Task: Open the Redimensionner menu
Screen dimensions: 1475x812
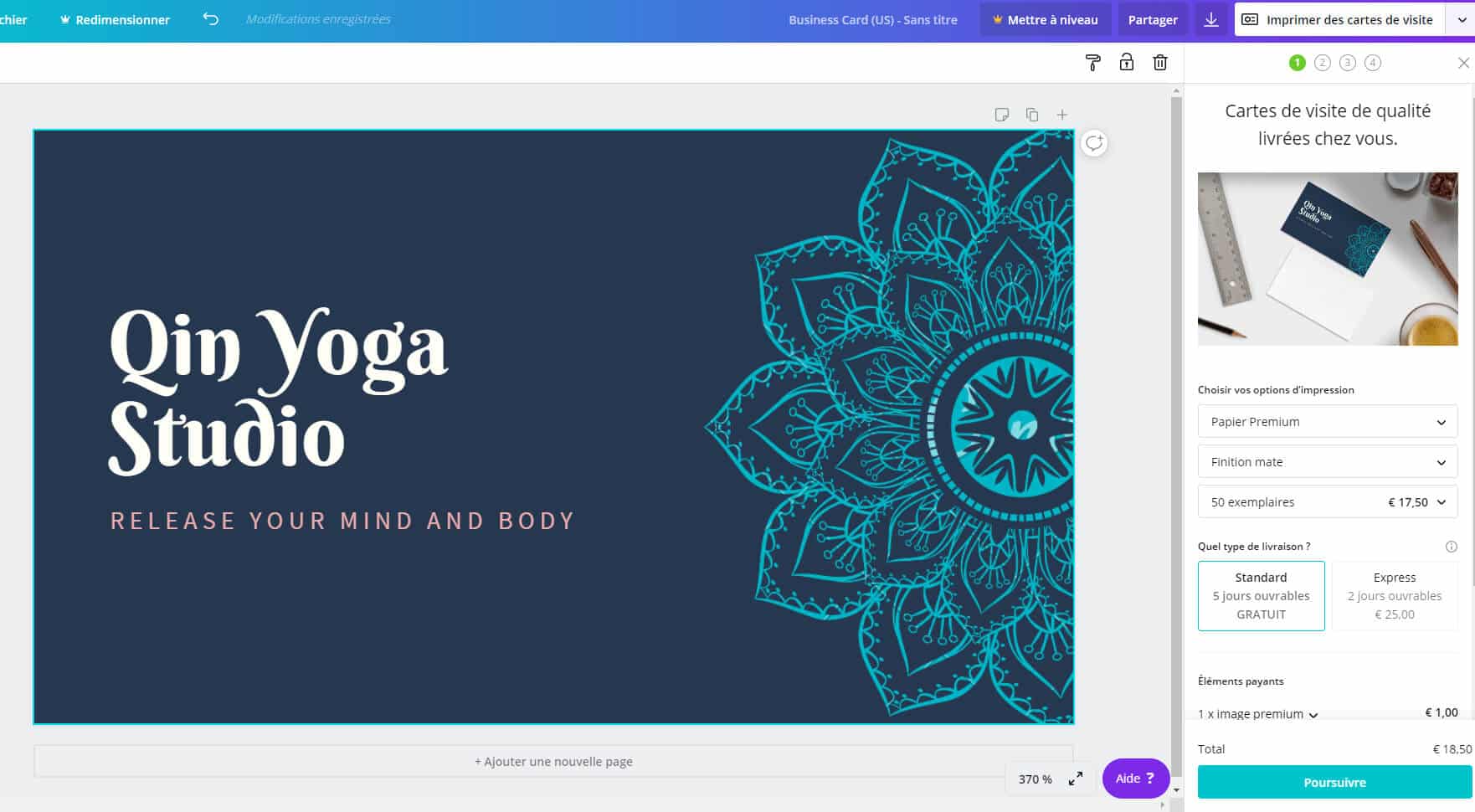Action: pos(115,19)
